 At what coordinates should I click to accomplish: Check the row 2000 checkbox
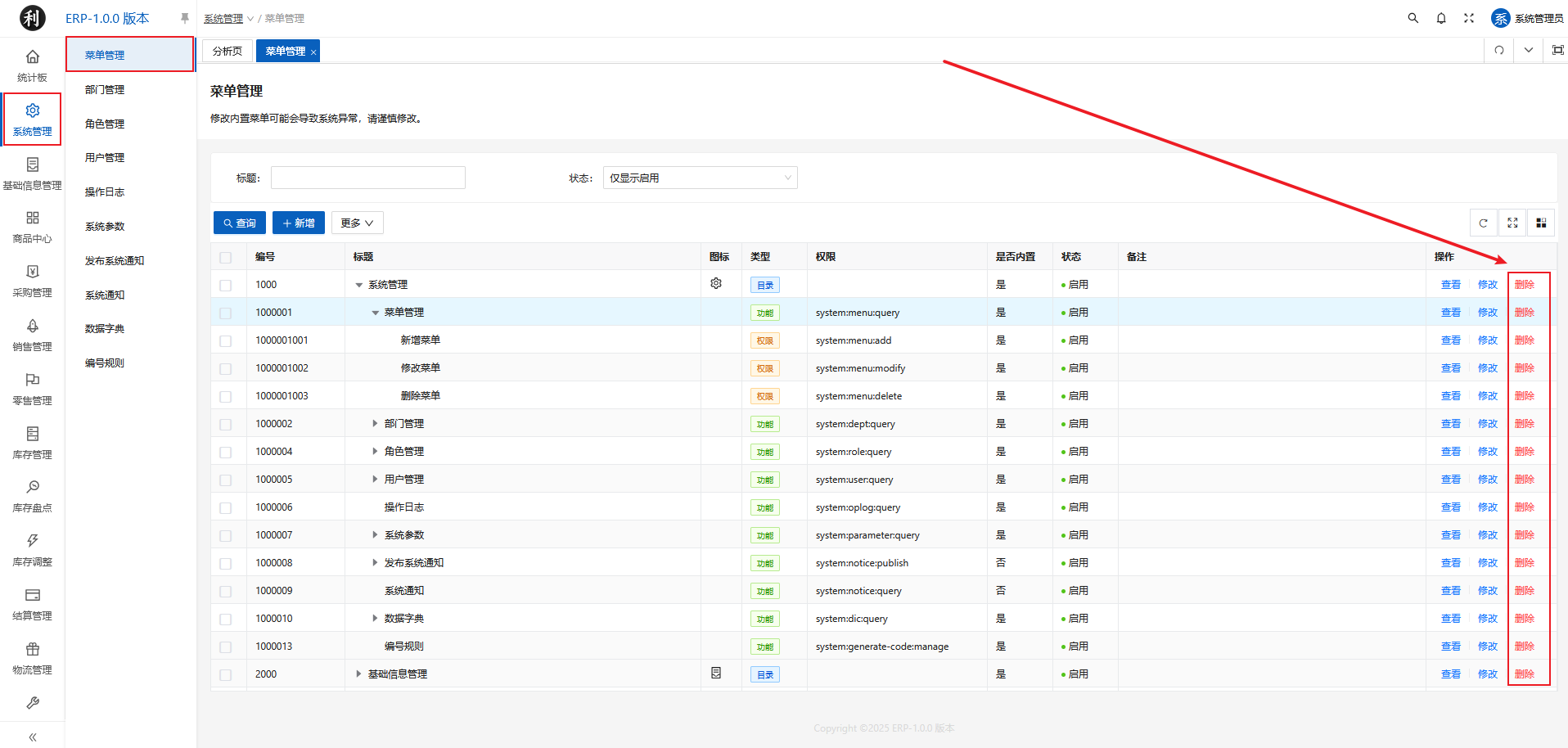point(226,675)
